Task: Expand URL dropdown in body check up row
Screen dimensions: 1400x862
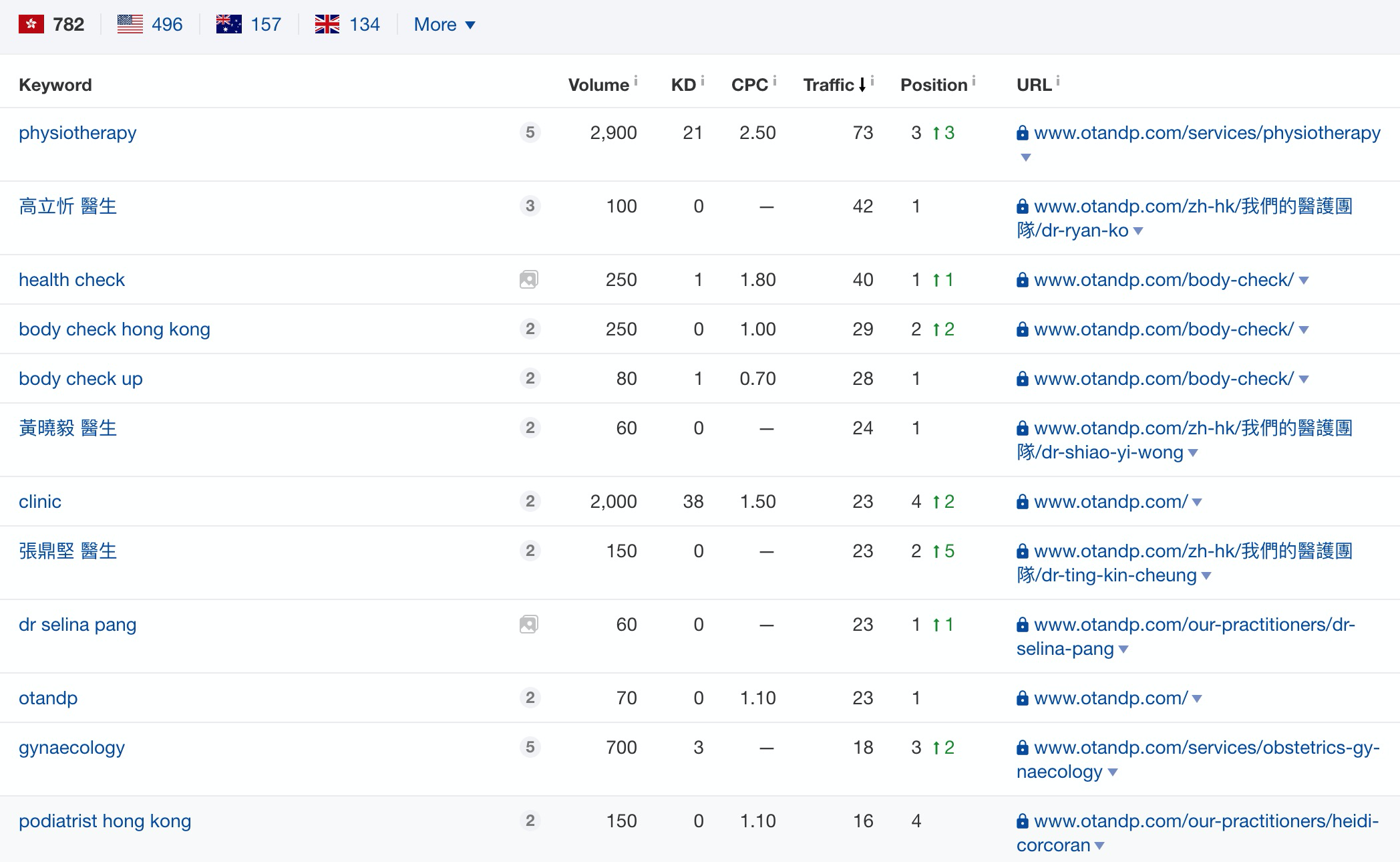Action: [1304, 380]
